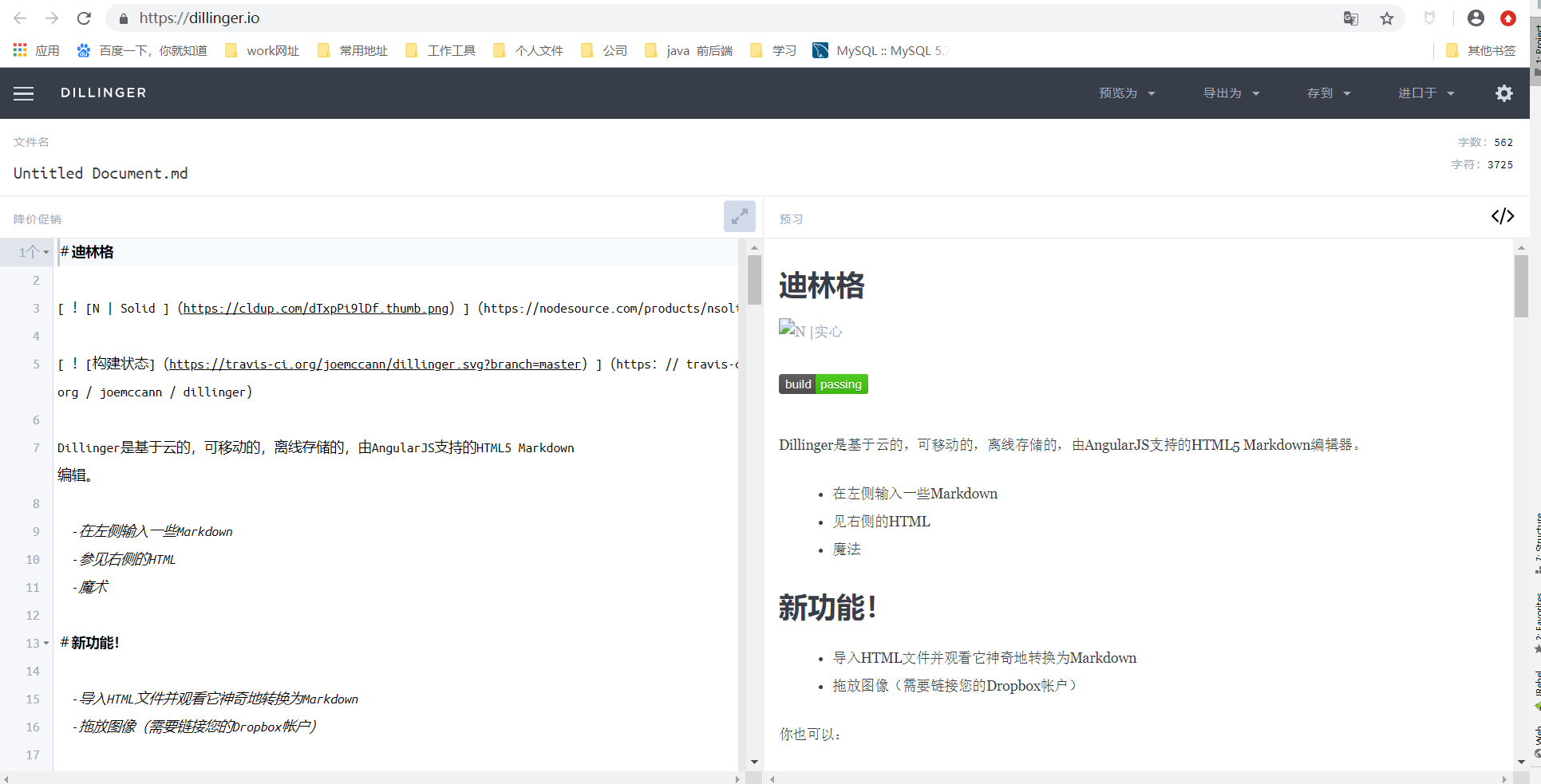Open the browser profile avatar icon
The height and width of the screenshot is (784, 1541).
(1476, 18)
